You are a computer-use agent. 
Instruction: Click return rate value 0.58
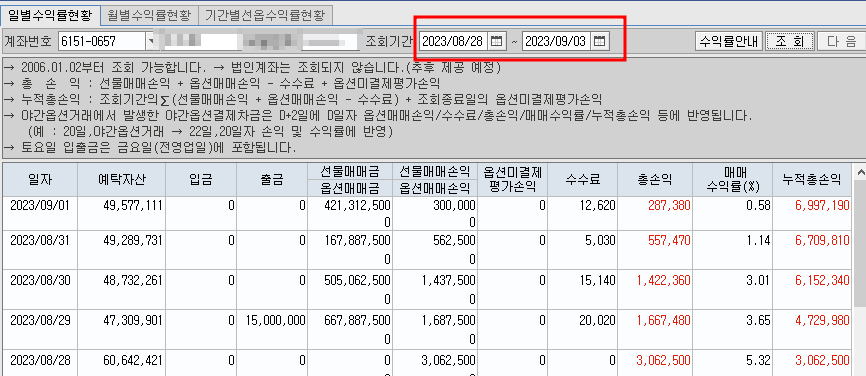click(758, 205)
